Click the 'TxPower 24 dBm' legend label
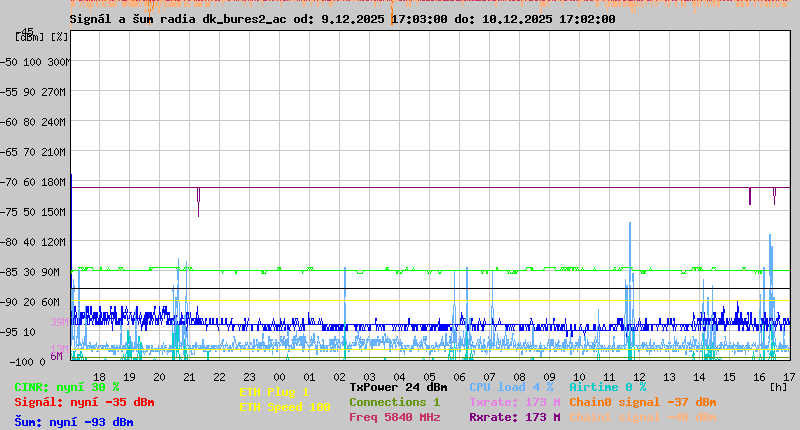Screen dimensions: 800x430 coord(398,387)
